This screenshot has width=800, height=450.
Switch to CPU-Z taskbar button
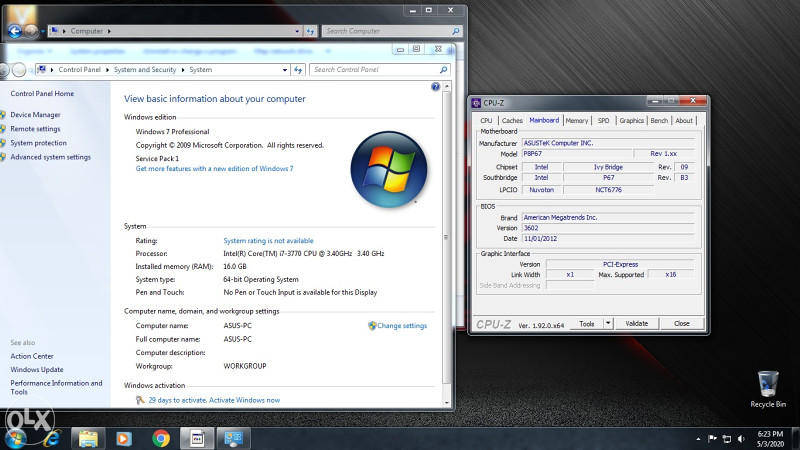197,438
